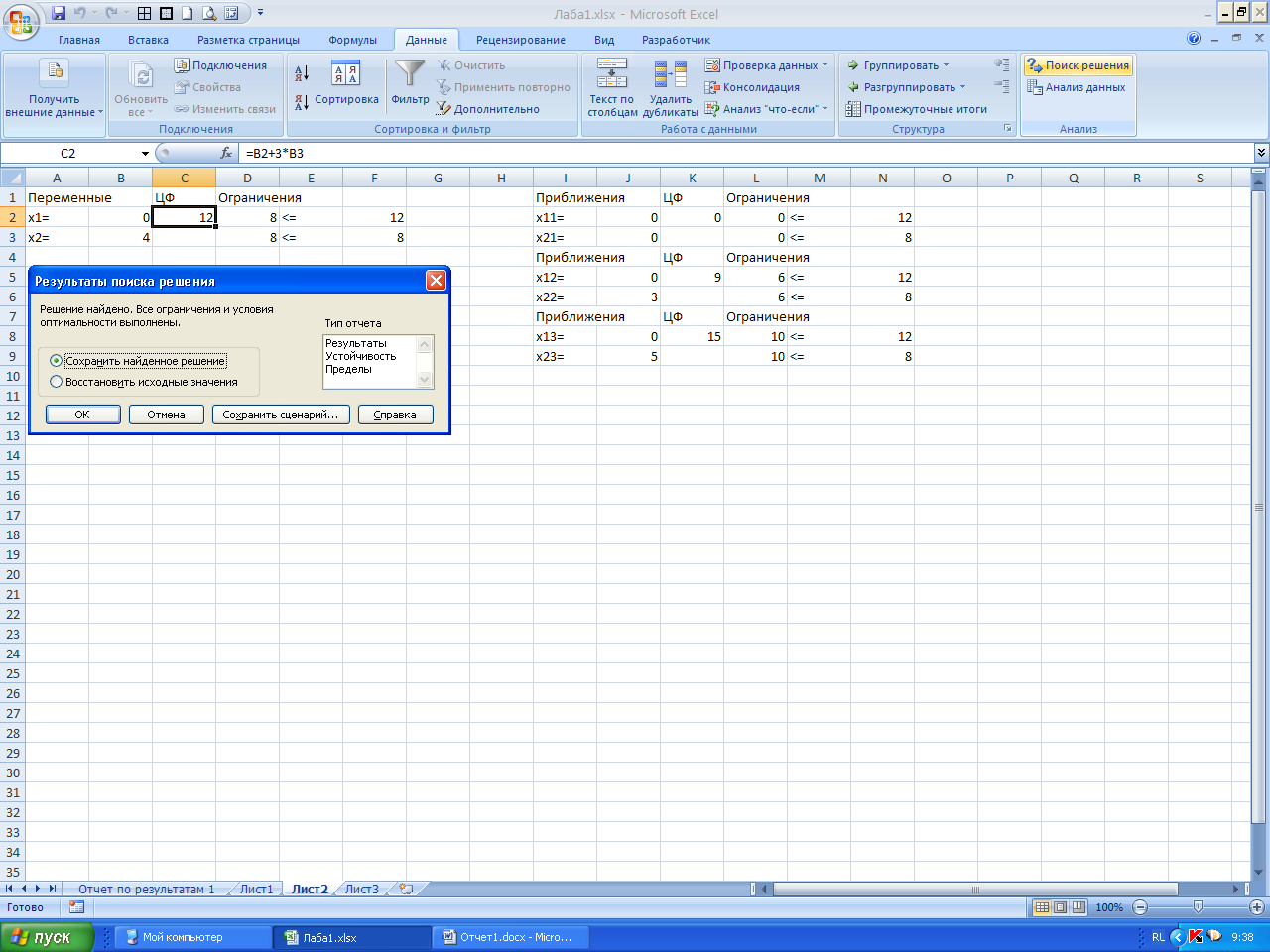Screen dimensions: 1270x952
Task: Click Сохранить сценарий button
Action: click(x=281, y=415)
